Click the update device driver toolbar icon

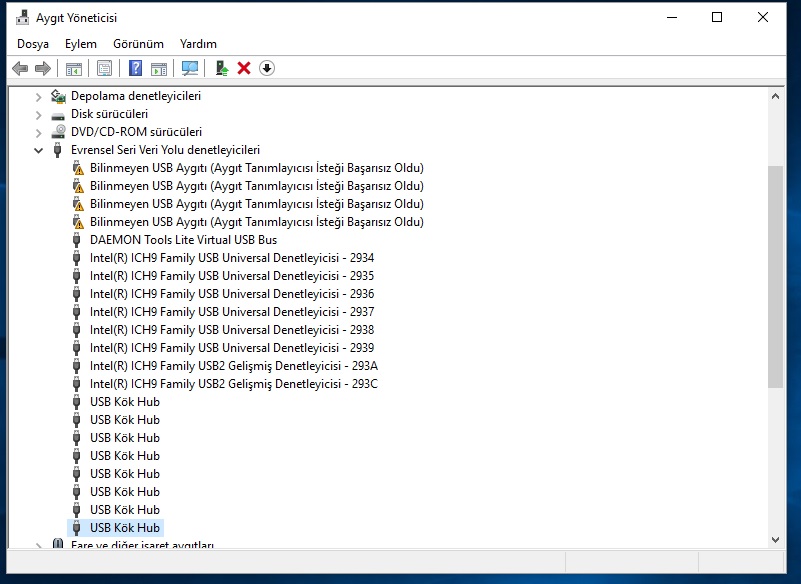(221, 68)
